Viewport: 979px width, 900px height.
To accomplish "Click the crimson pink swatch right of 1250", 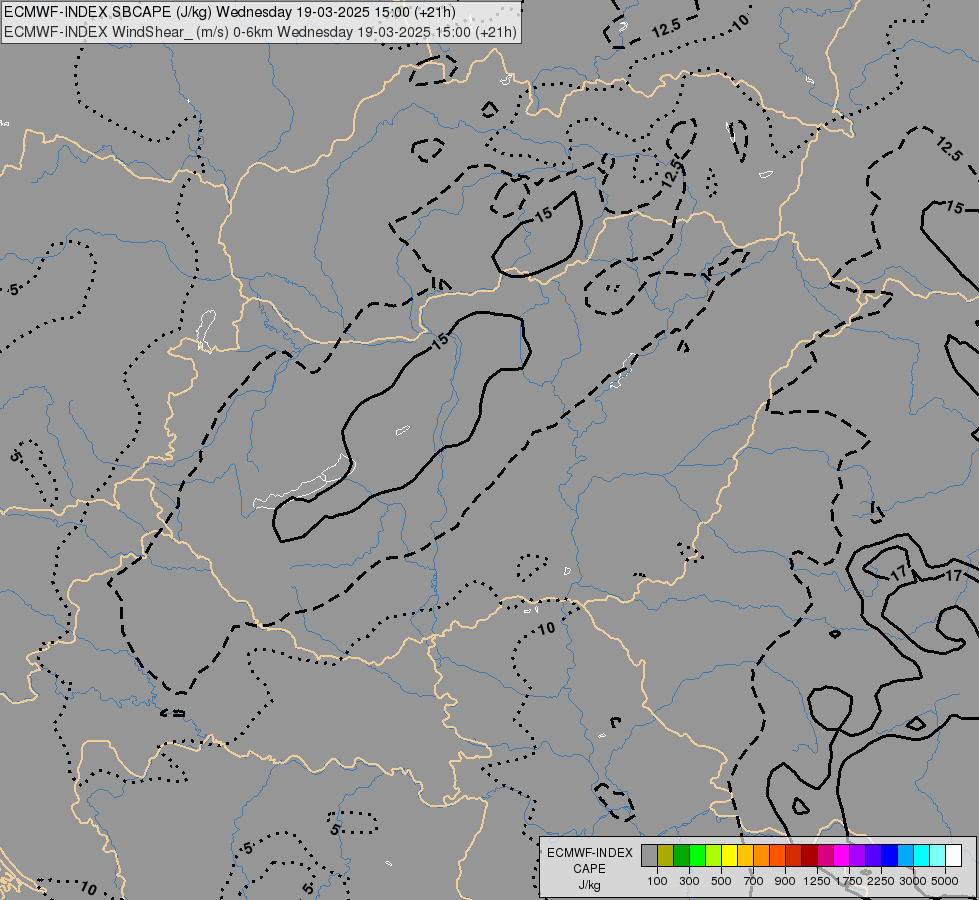I will 825,856.
